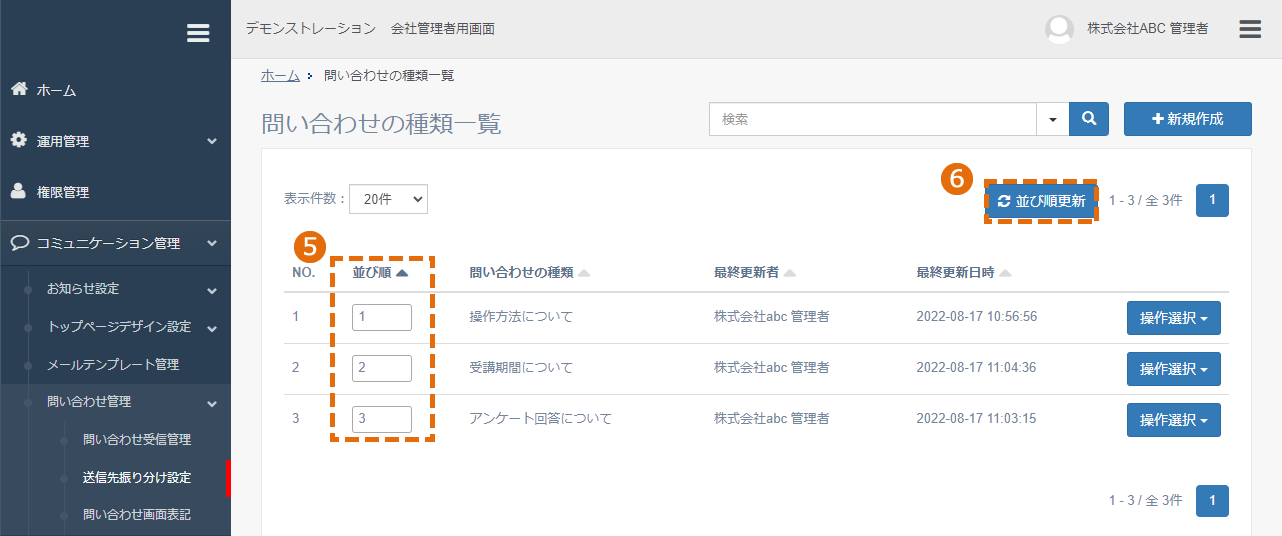Toggle the sidebar hamburger menu icon
This screenshot has height=536, width=1282.
click(x=198, y=33)
